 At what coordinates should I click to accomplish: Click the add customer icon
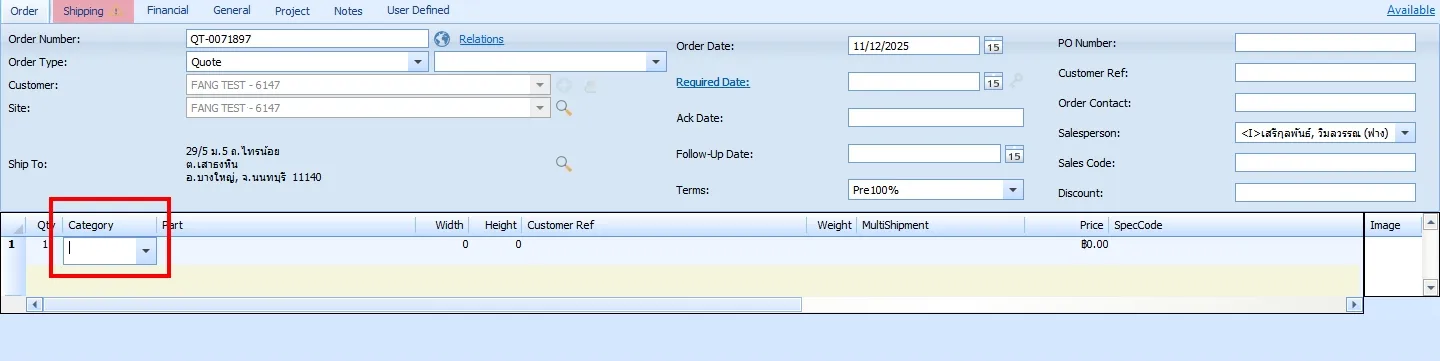point(564,85)
